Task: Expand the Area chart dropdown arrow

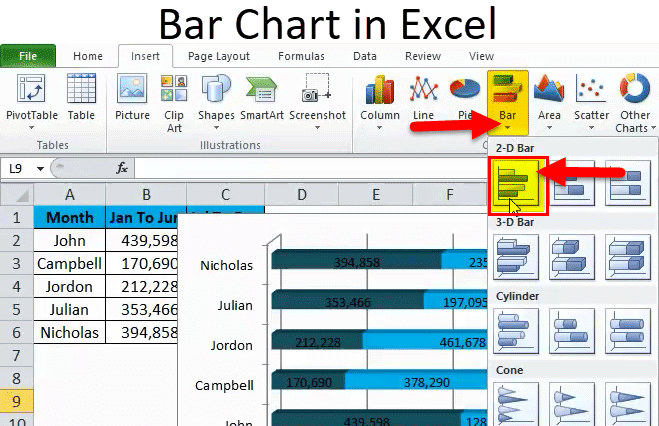Action: coord(549,128)
